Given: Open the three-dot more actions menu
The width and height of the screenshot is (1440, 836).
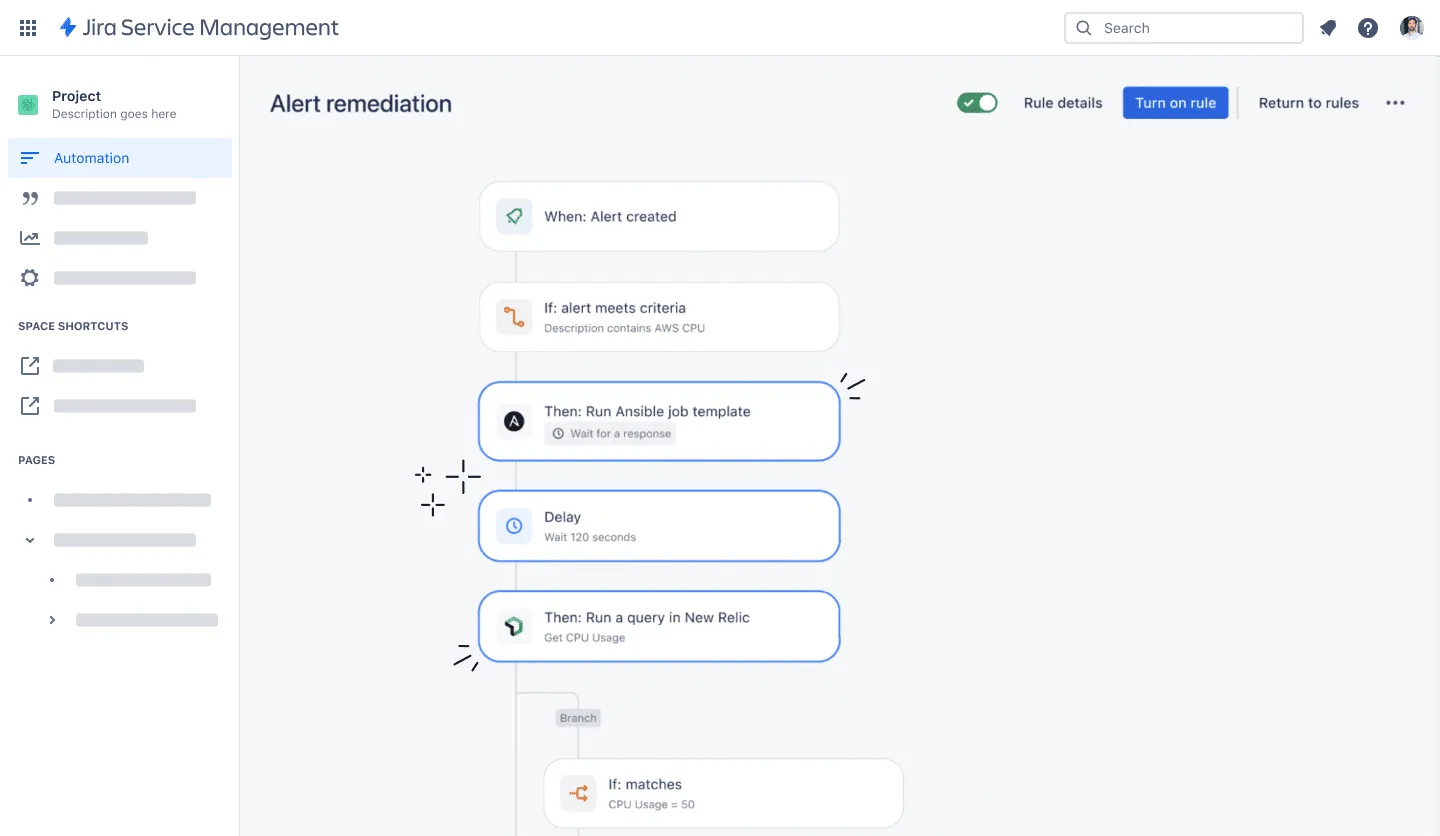Looking at the screenshot, I should [1395, 103].
